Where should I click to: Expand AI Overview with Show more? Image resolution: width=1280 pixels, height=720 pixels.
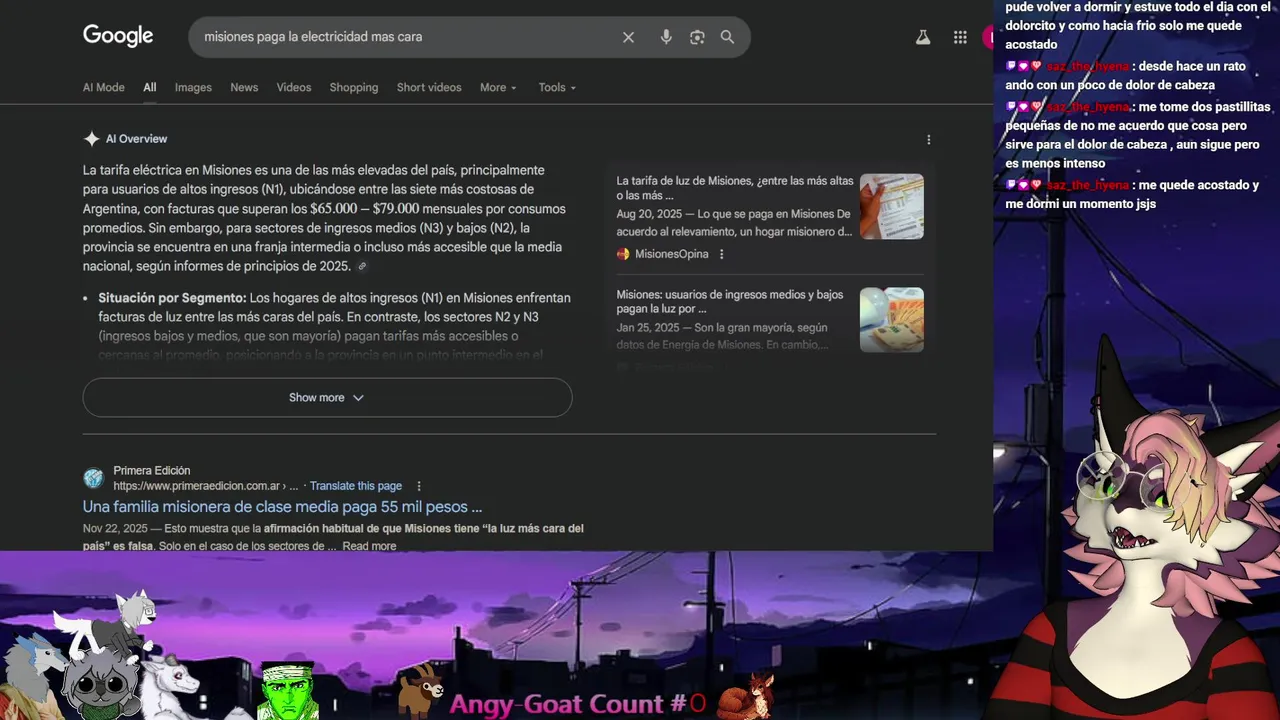[x=327, y=398]
